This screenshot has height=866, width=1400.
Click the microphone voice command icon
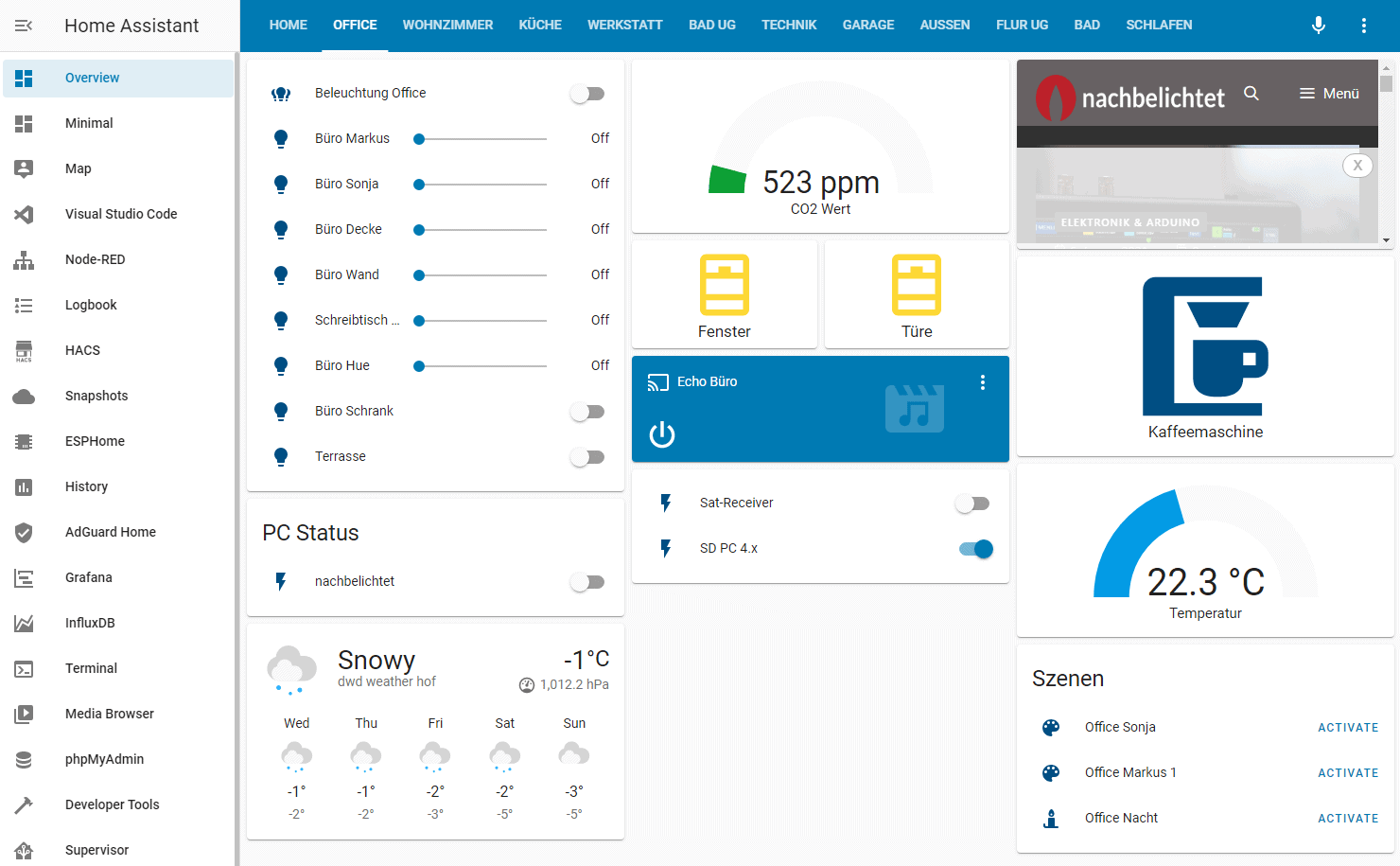pyautogui.click(x=1318, y=26)
